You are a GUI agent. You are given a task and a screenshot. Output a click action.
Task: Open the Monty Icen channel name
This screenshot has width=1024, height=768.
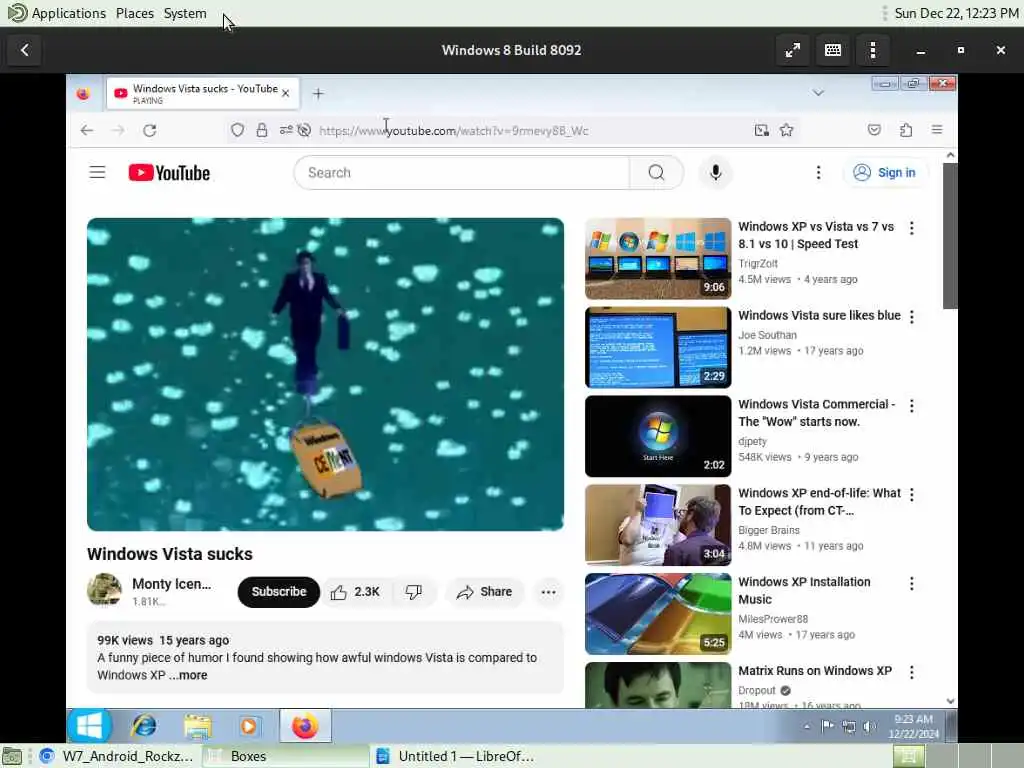coord(172,584)
